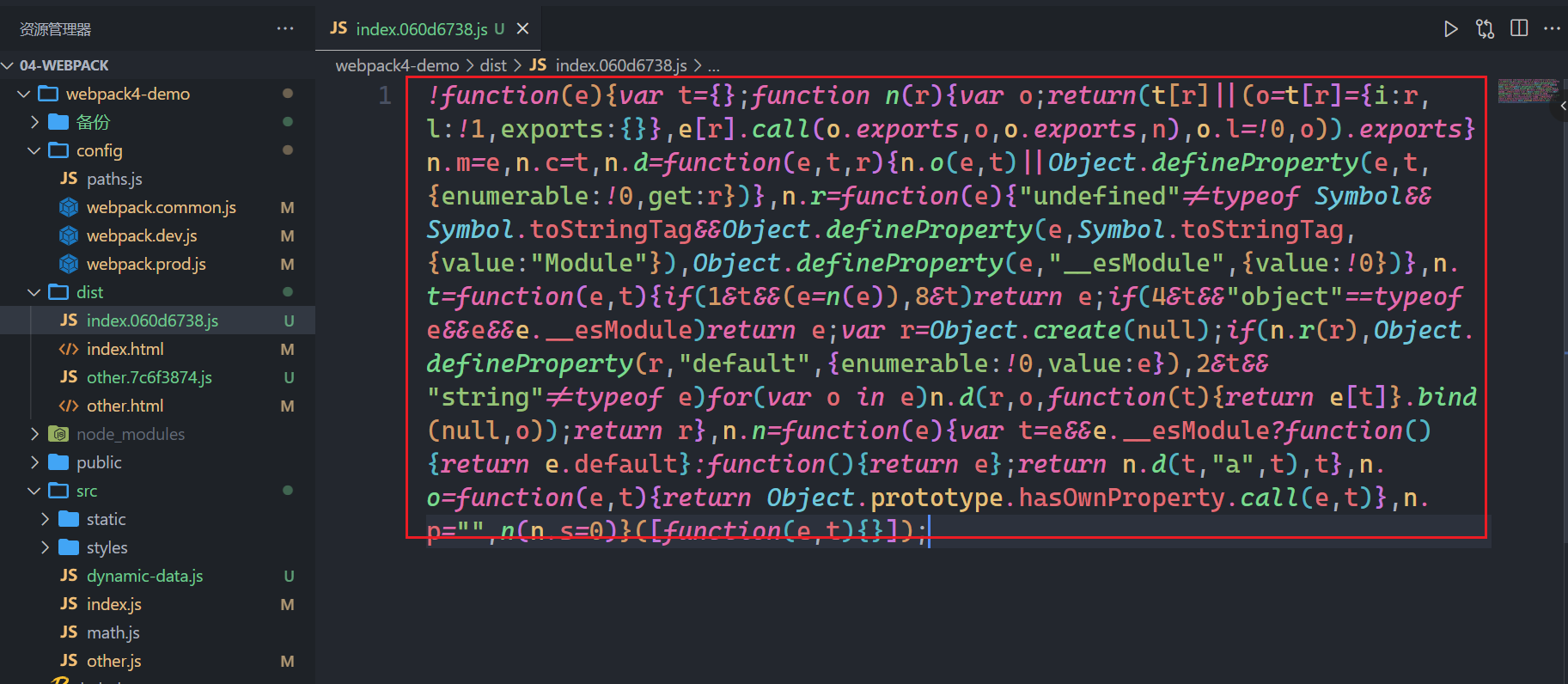This screenshot has width=1568, height=684.
Task: Click the index.html HTML file icon
Action: pos(69,349)
